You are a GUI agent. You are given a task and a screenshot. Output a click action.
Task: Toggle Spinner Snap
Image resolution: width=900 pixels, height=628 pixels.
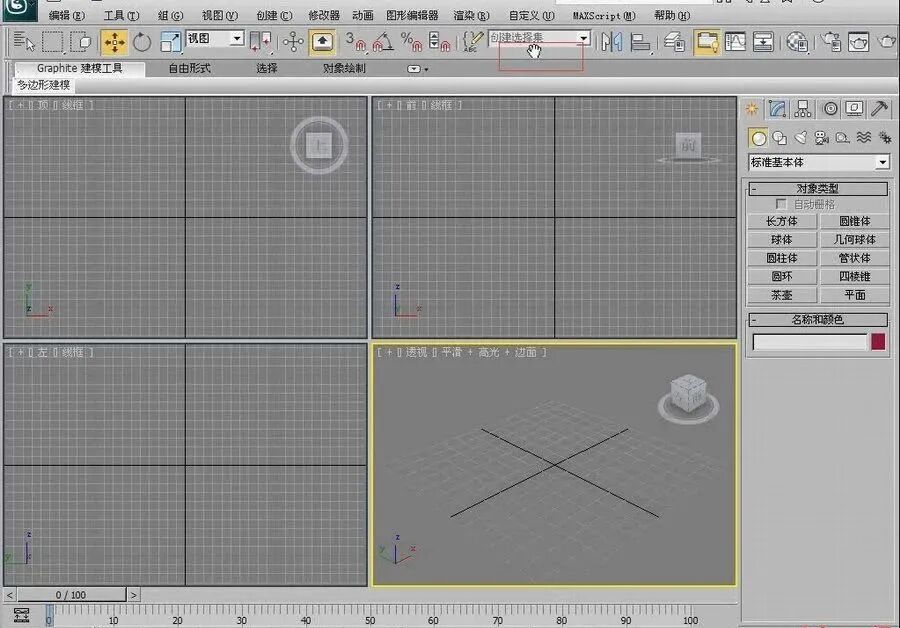[x=439, y=42]
